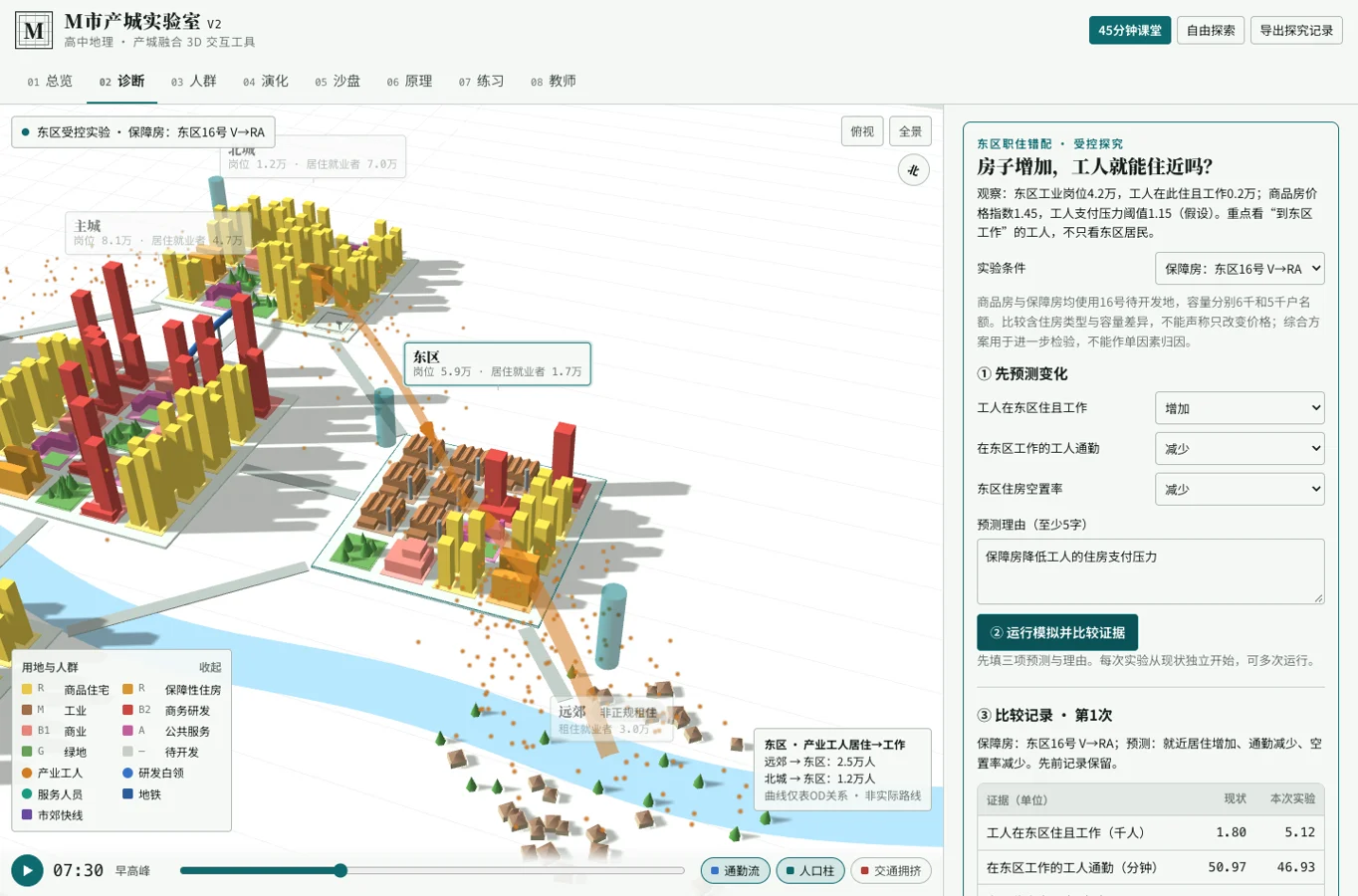Open the 沙盘 tab
This screenshot has height=896, width=1358.
[338, 82]
